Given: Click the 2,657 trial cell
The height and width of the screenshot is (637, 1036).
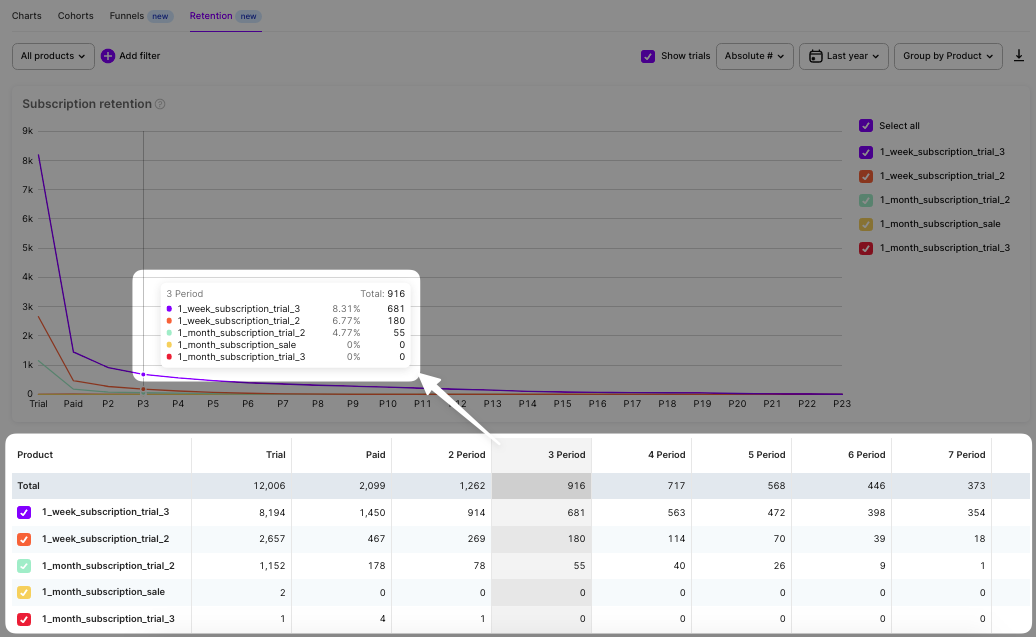Looking at the screenshot, I should [272, 539].
